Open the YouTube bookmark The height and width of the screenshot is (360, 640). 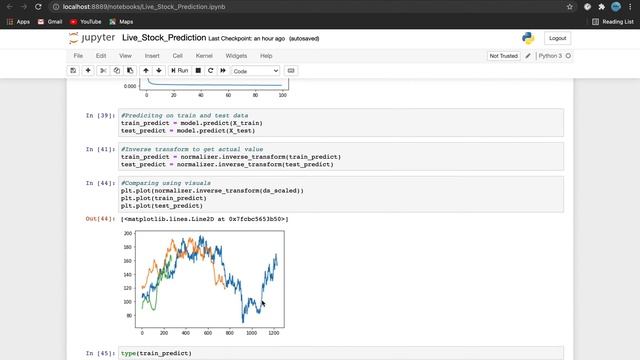pos(85,22)
